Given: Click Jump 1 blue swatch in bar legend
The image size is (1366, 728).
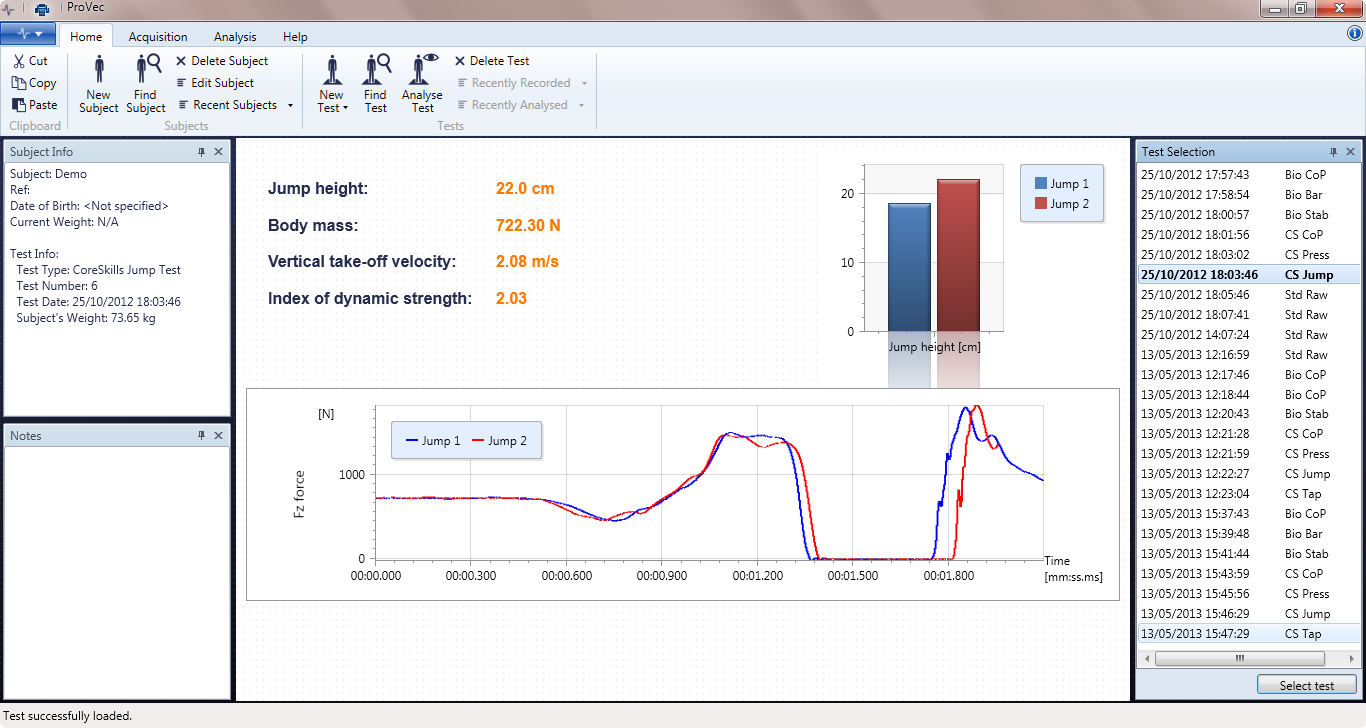Looking at the screenshot, I should pyautogui.click(x=1041, y=184).
